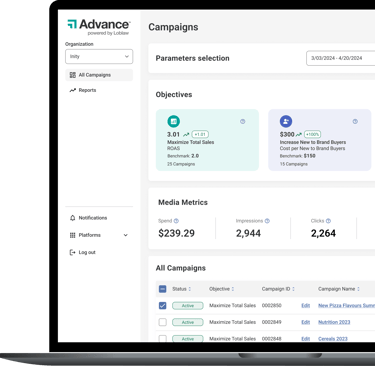Click the Active badge for campaign 0002850

coord(188,306)
